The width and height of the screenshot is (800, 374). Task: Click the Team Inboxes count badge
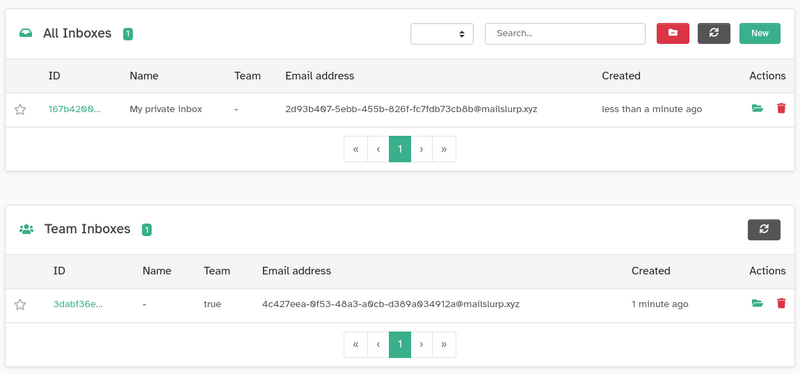146,230
